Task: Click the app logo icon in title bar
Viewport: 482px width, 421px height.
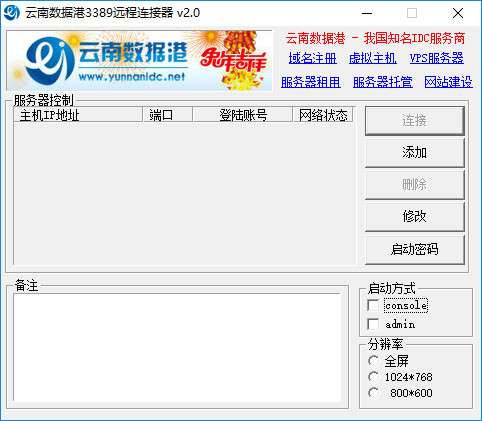Action: (11, 12)
